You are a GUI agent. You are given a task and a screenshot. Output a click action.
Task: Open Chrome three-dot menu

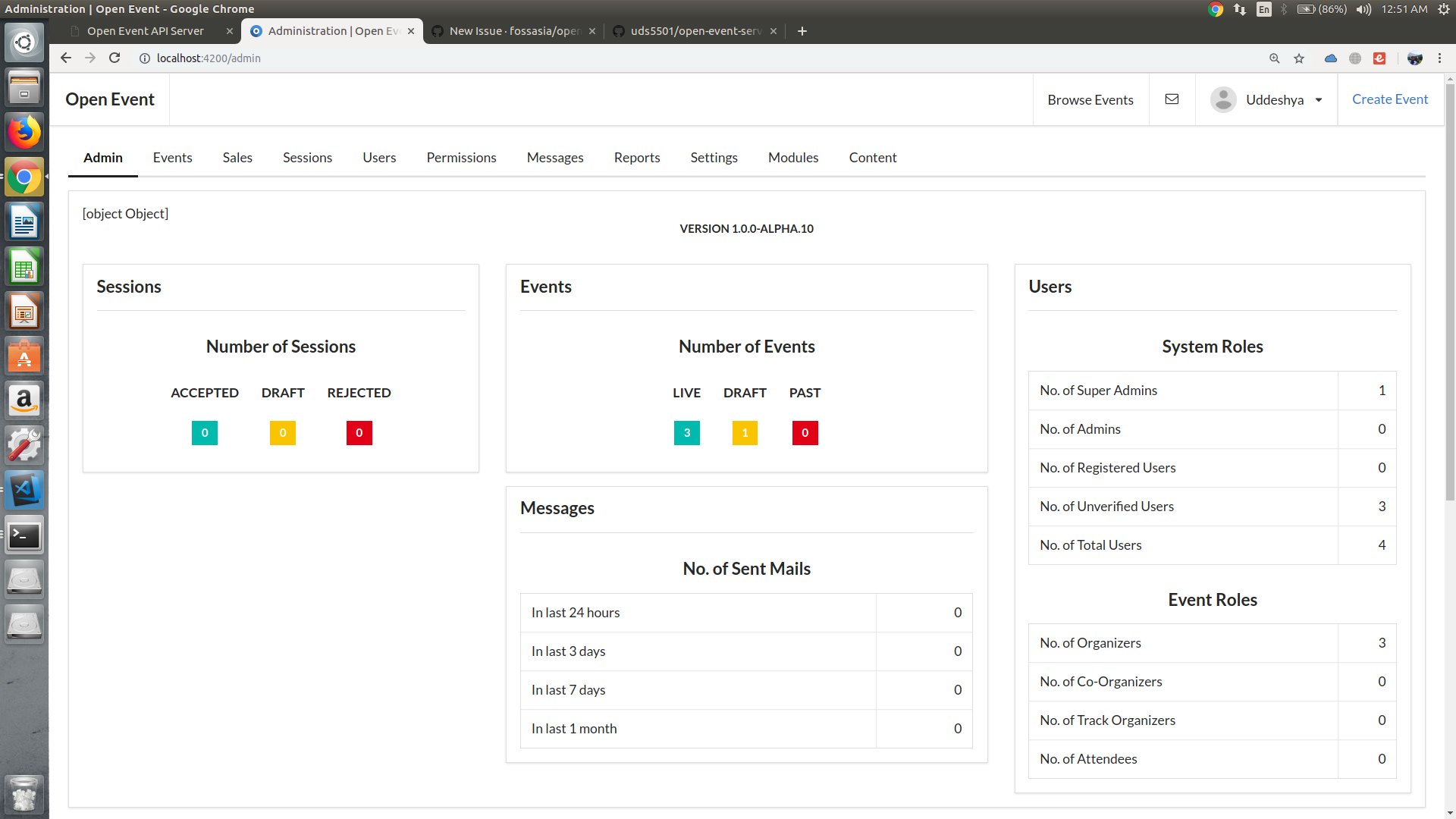pos(1439,58)
